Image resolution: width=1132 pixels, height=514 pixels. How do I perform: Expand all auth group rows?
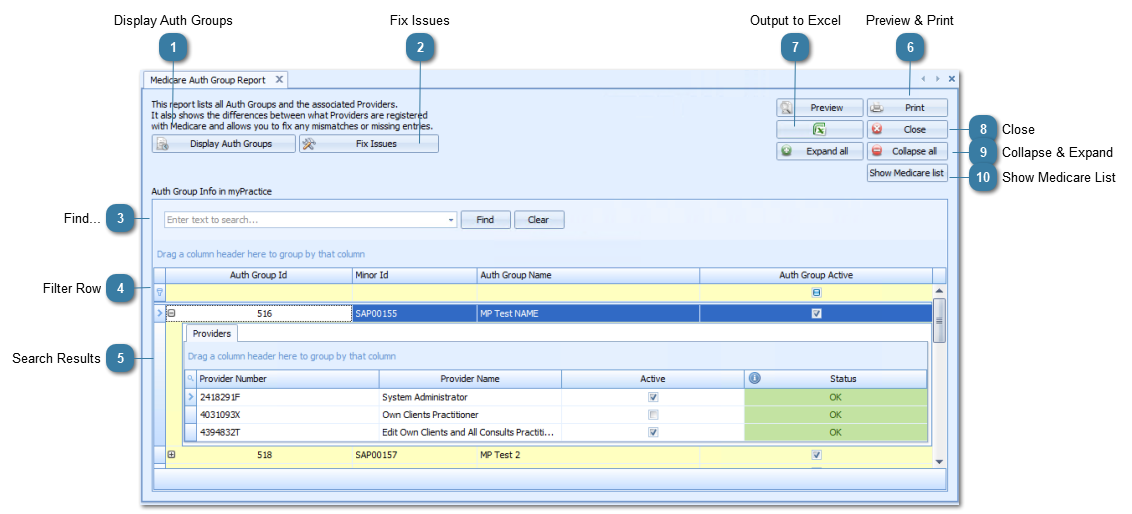tap(820, 152)
